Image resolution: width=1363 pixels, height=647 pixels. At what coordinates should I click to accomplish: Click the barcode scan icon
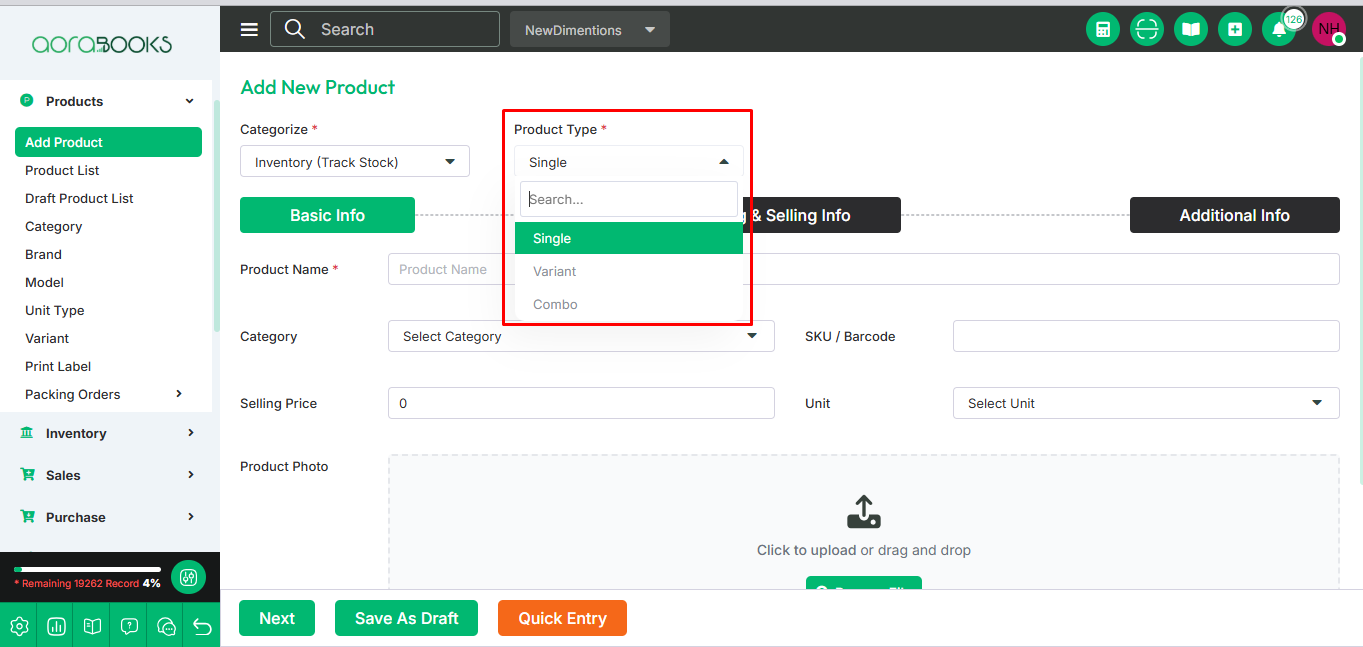(1146, 29)
